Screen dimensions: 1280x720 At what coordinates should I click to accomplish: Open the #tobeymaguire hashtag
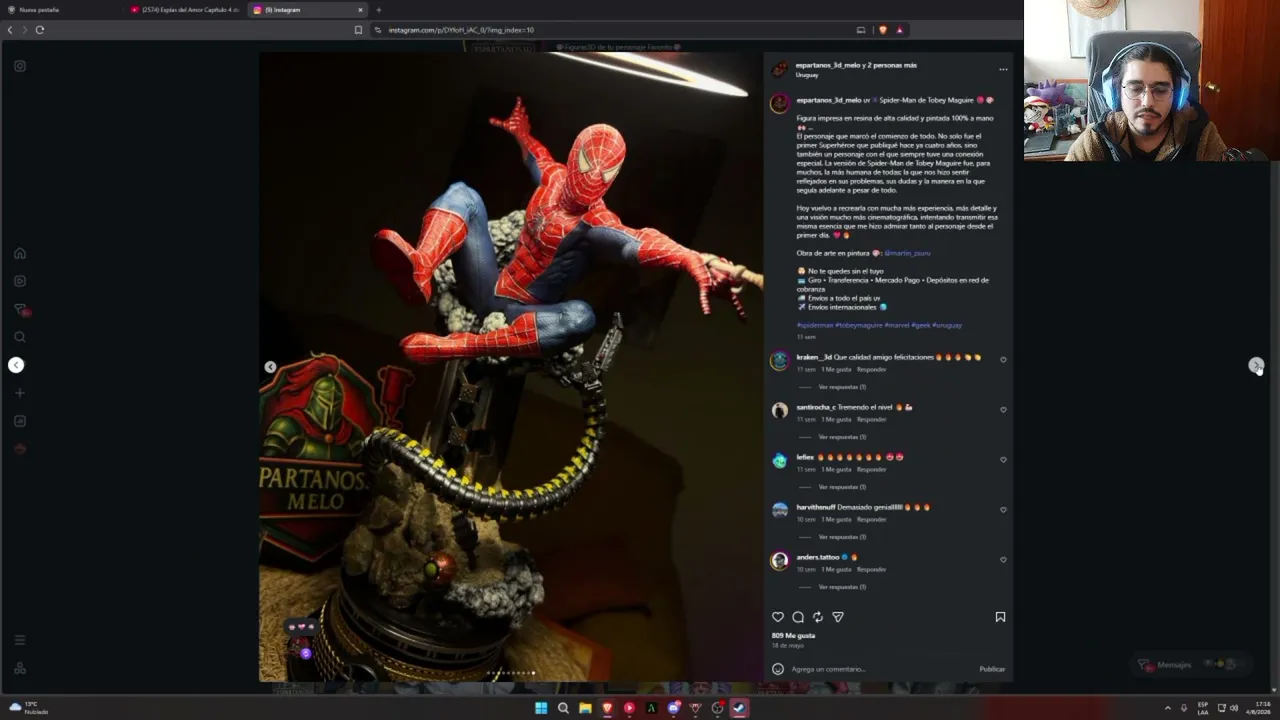coord(859,325)
